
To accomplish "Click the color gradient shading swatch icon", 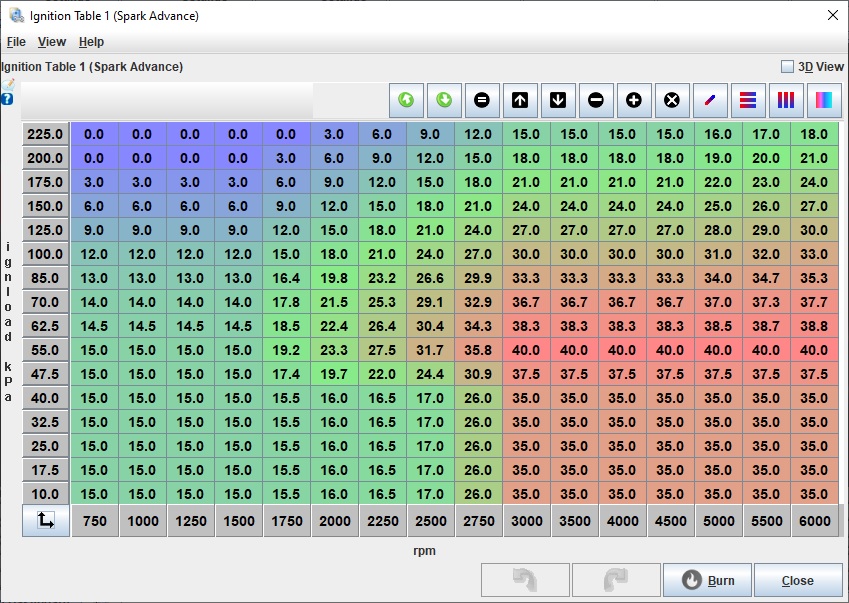I will (824, 100).
